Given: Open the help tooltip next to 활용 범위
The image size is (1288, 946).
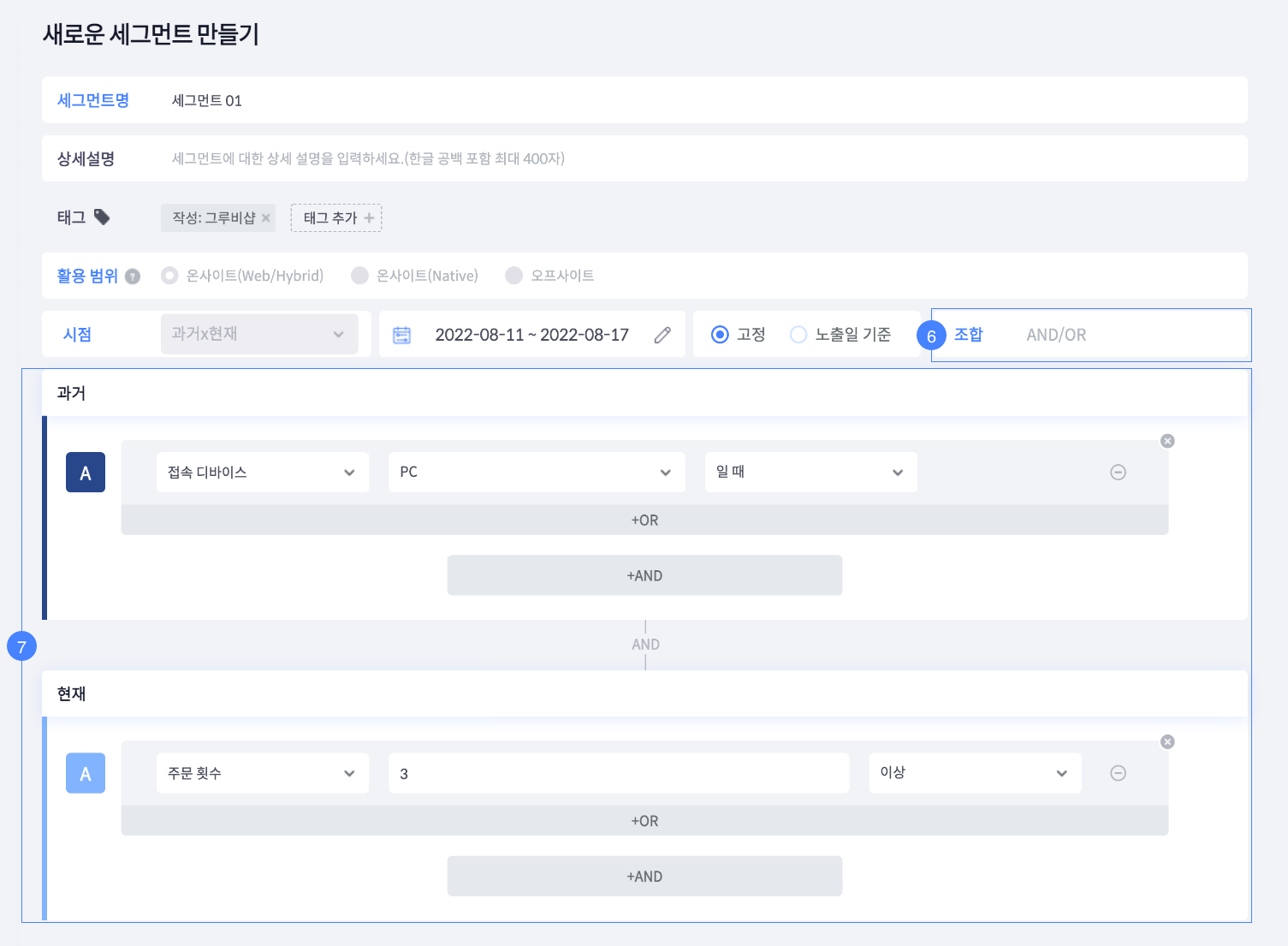Looking at the screenshot, I should [133, 277].
